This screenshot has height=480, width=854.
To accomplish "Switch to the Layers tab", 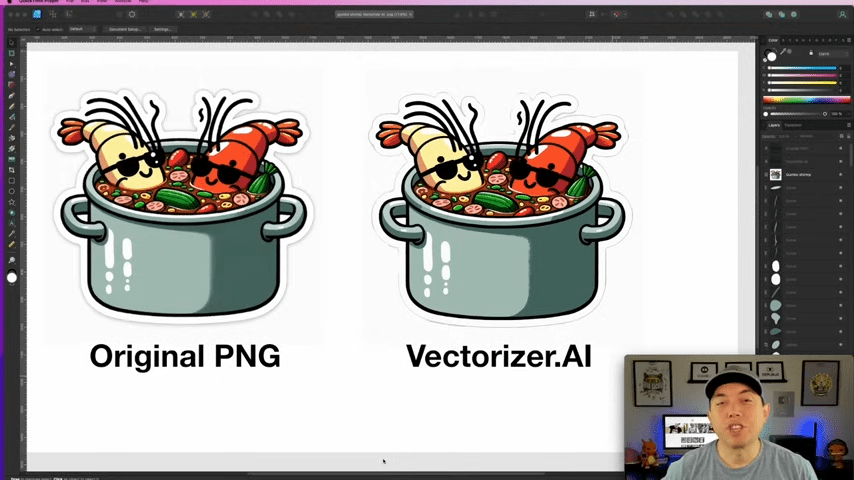I will pyautogui.click(x=773, y=125).
